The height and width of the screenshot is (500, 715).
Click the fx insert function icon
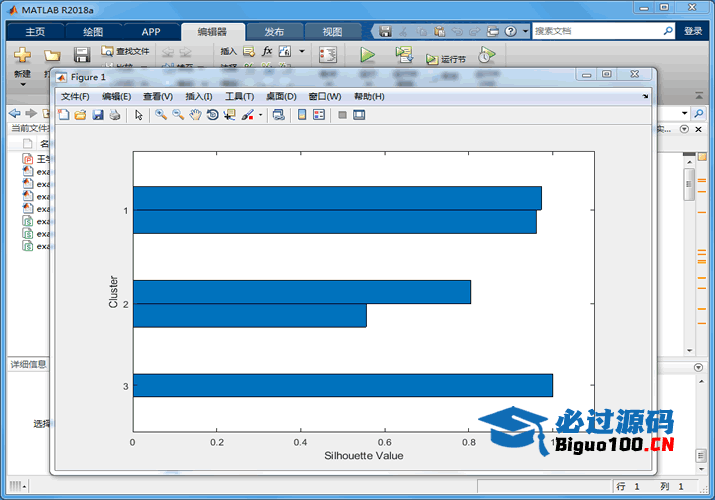(267, 51)
